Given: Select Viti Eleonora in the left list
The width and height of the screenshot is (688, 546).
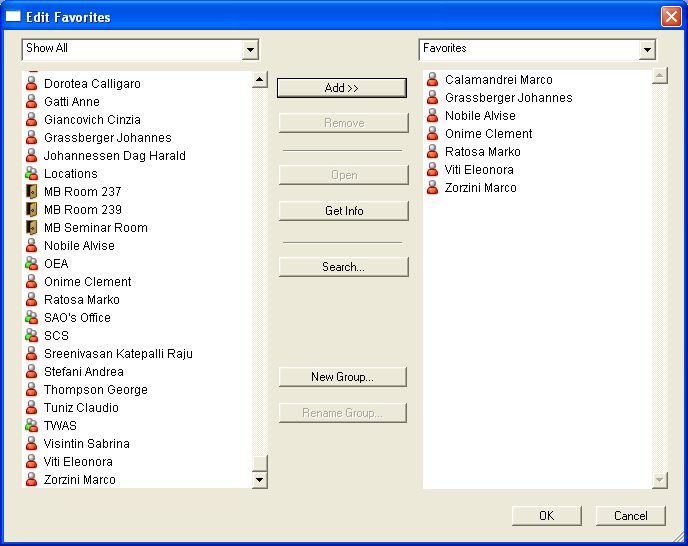Looking at the screenshot, I should [78, 461].
